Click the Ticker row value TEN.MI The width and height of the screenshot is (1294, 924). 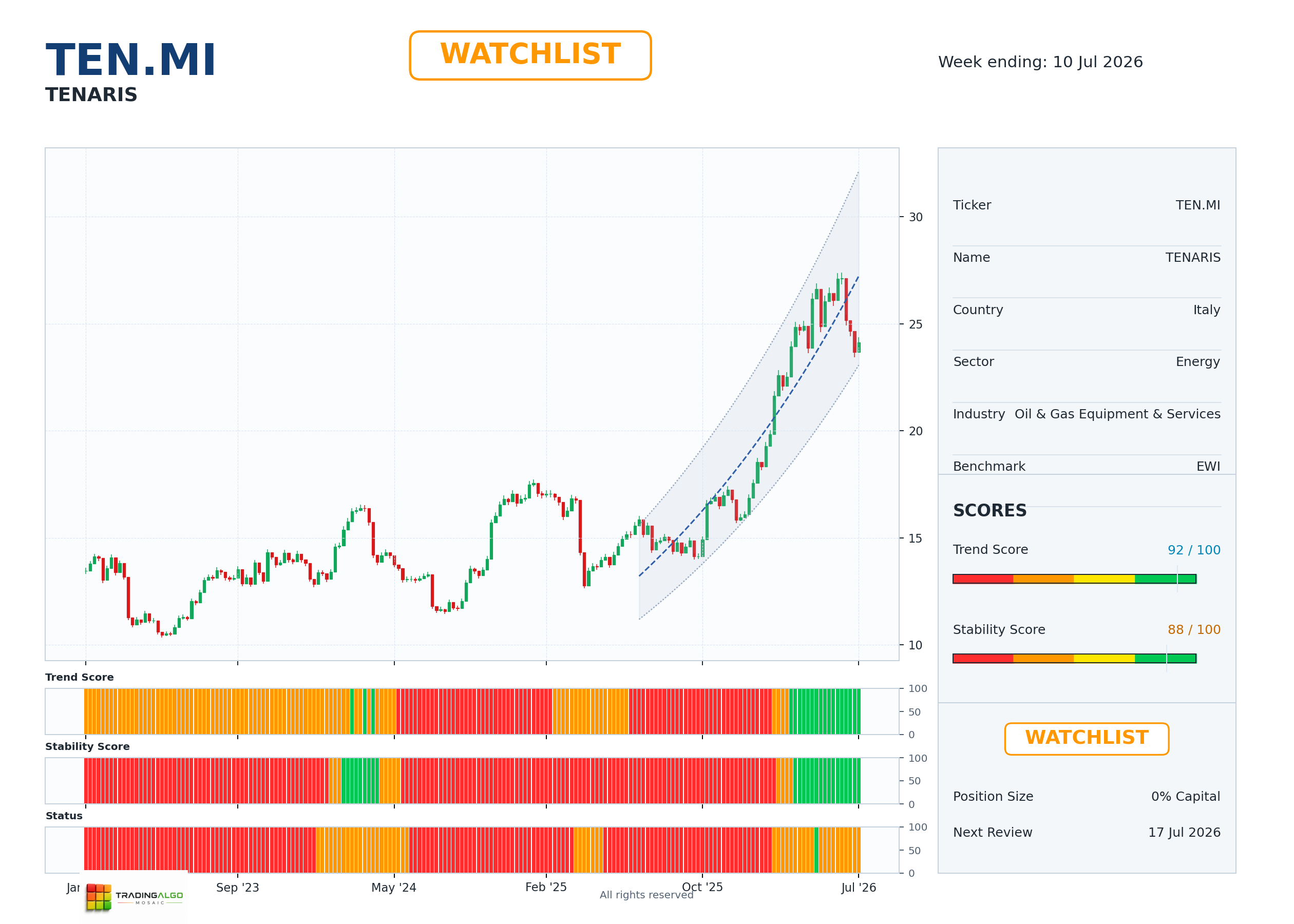[x=1198, y=205]
